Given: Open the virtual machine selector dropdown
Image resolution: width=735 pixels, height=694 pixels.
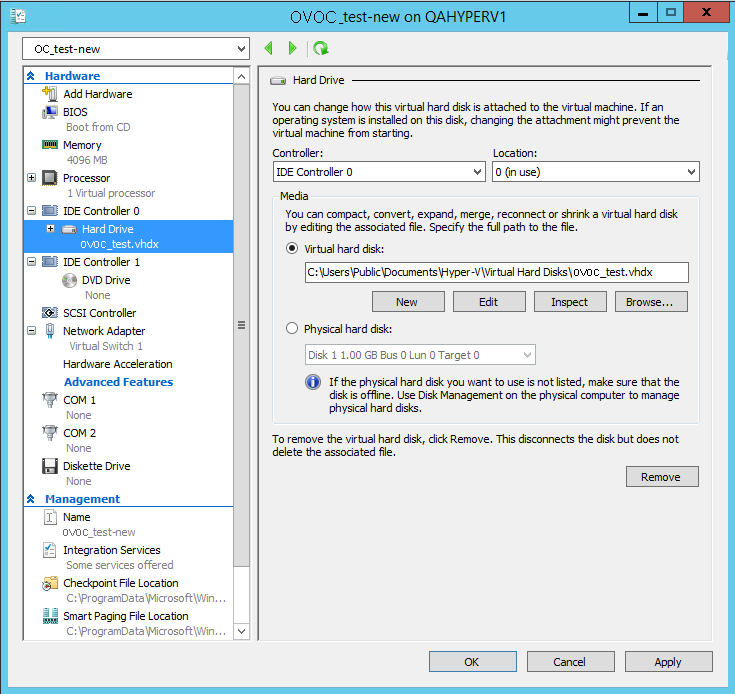Looking at the screenshot, I should pos(135,49).
